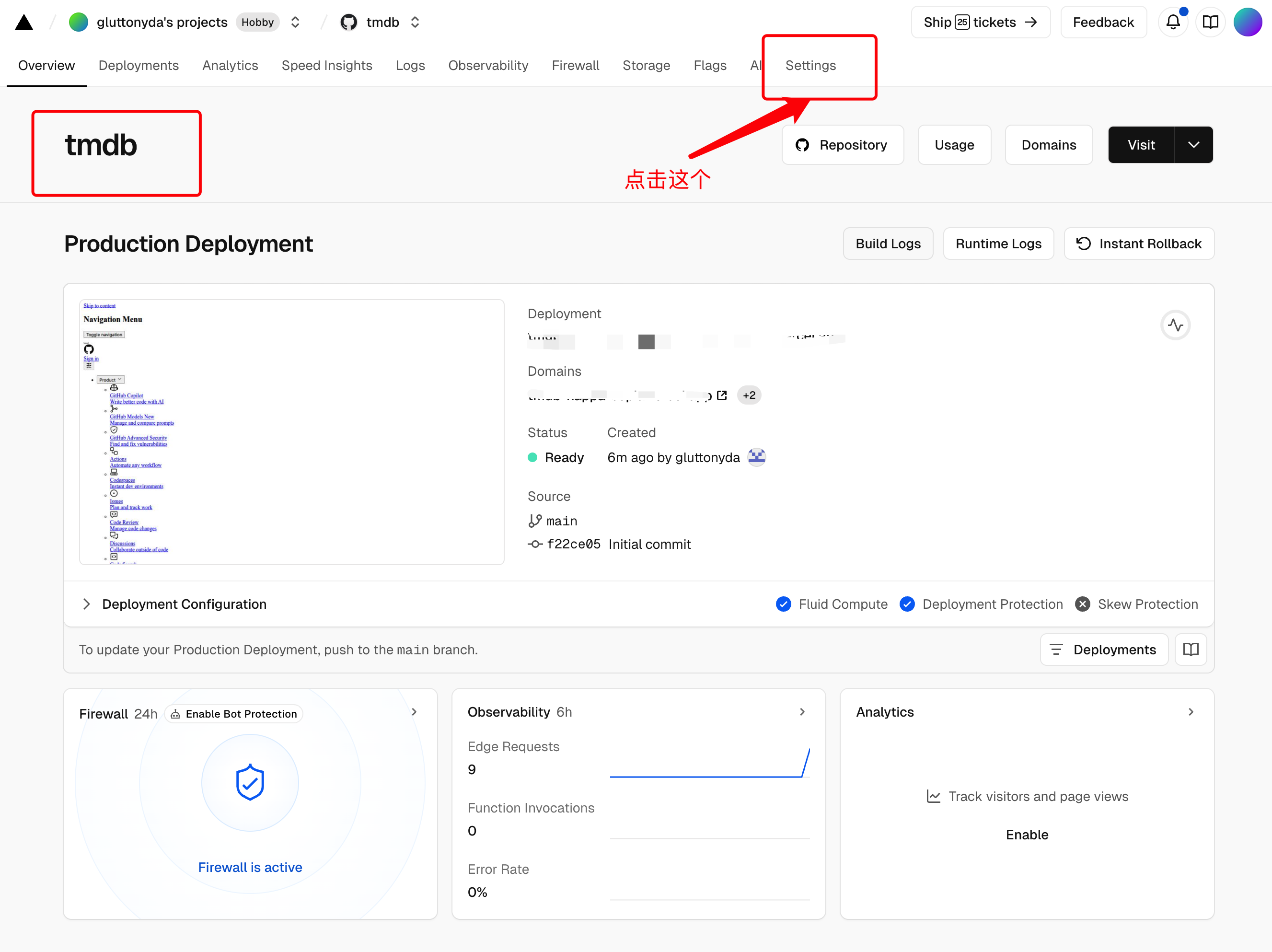Click the Vercel triangle logo

[x=23, y=23]
